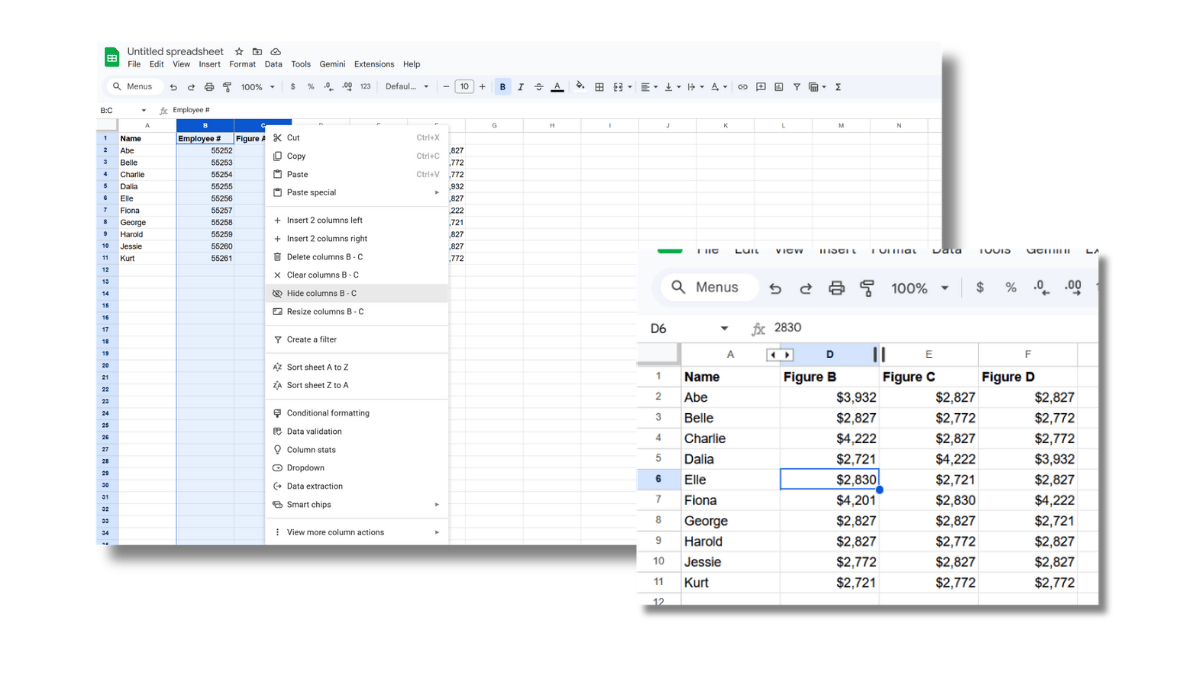
Task: Apply currency format in back window toolbar
Action: click(293, 87)
